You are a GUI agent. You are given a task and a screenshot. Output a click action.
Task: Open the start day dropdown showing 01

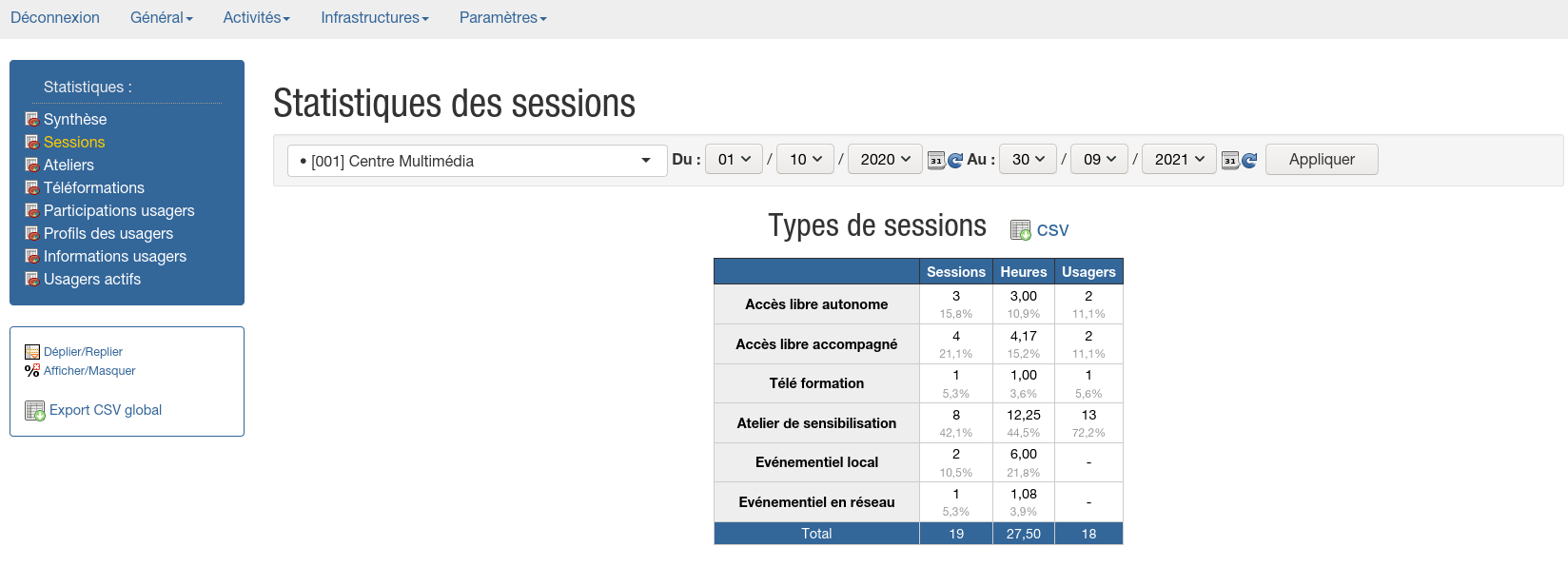[x=734, y=160]
